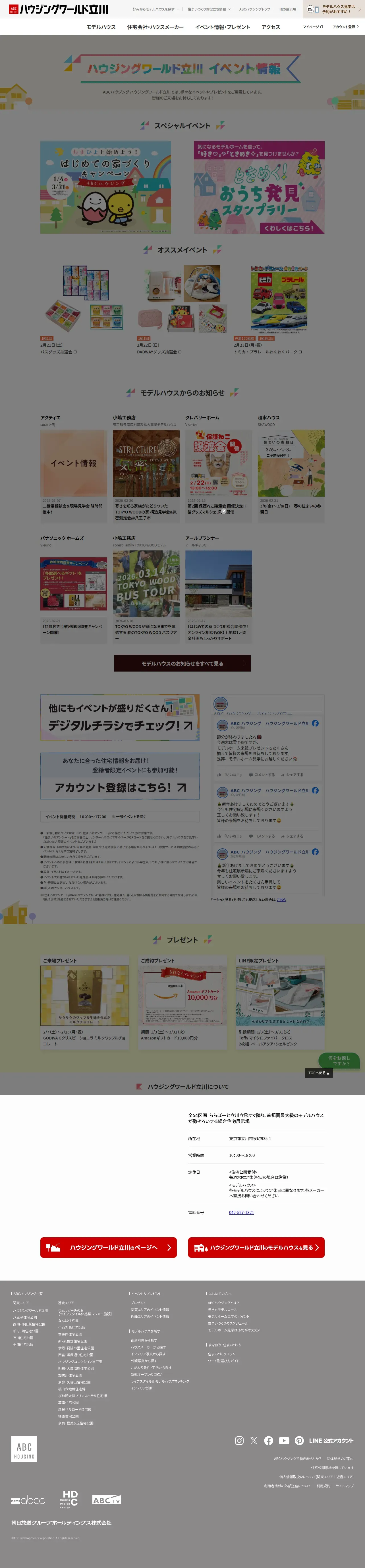Open the パナソニックホームズ キャンペーン card
365x1568 pixels.
(74, 596)
